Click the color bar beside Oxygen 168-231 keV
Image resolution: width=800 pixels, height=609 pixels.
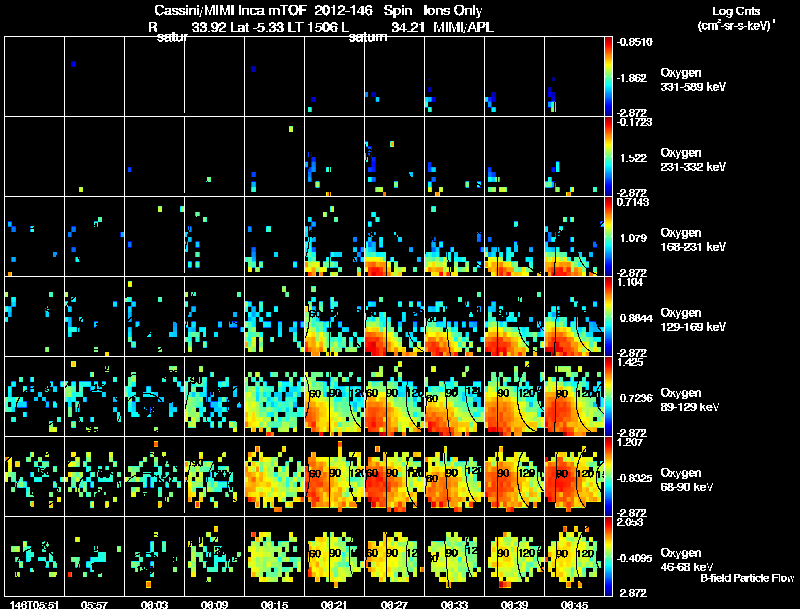pyautogui.click(x=608, y=236)
